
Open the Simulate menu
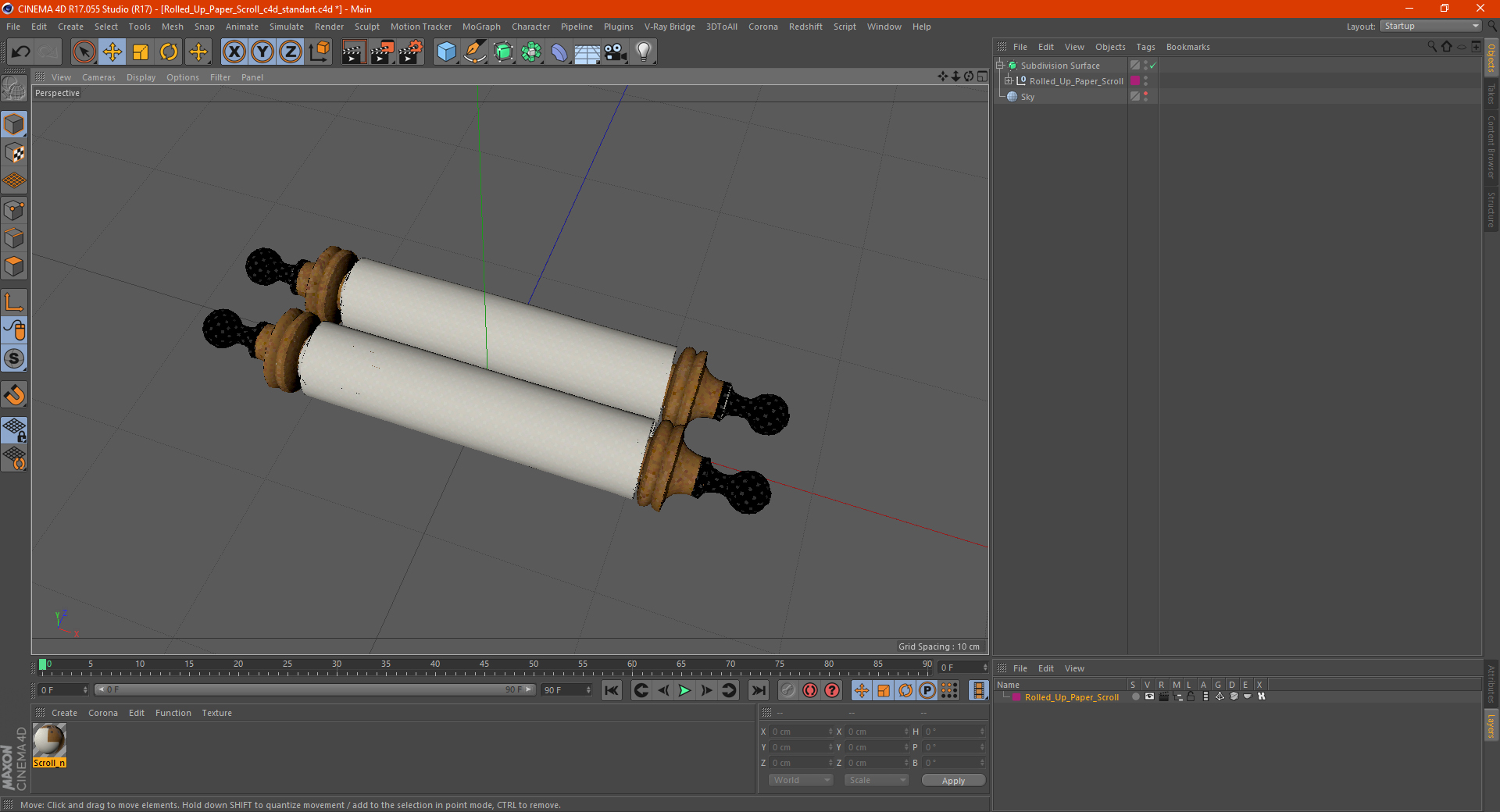(286, 27)
